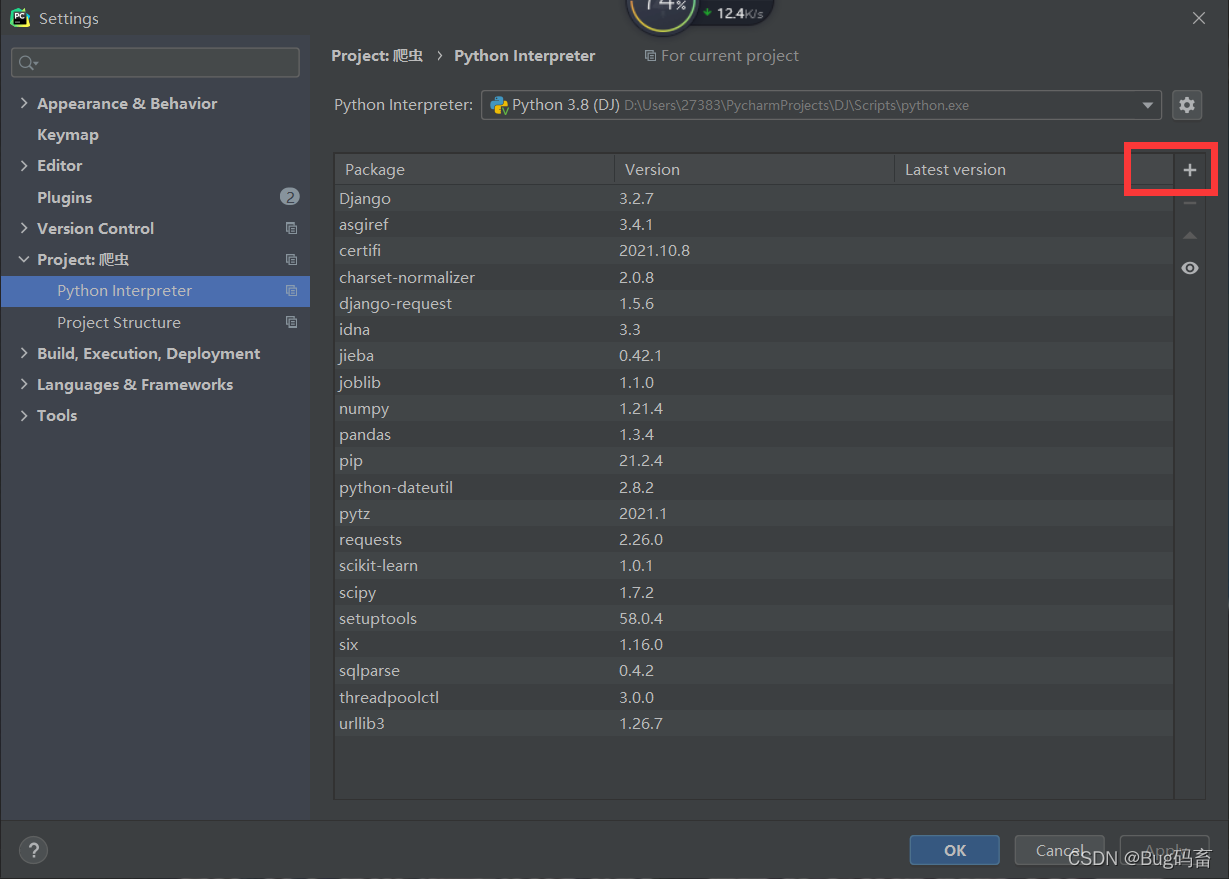Select the urllib3 package row
1229x879 pixels.
coord(754,724)
